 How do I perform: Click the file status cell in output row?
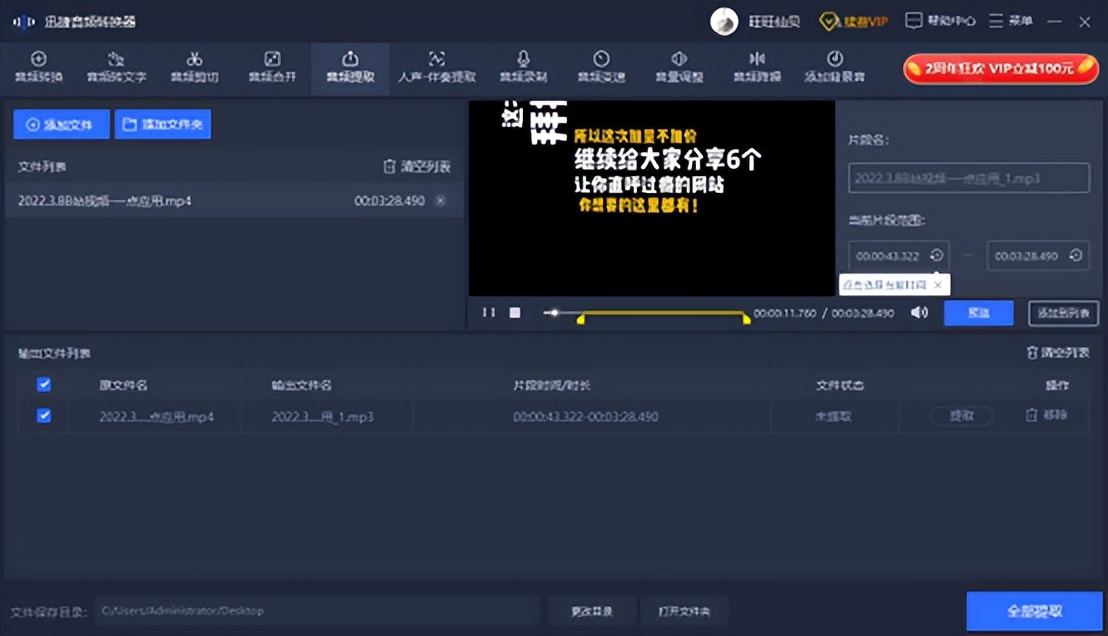(834, 417)
